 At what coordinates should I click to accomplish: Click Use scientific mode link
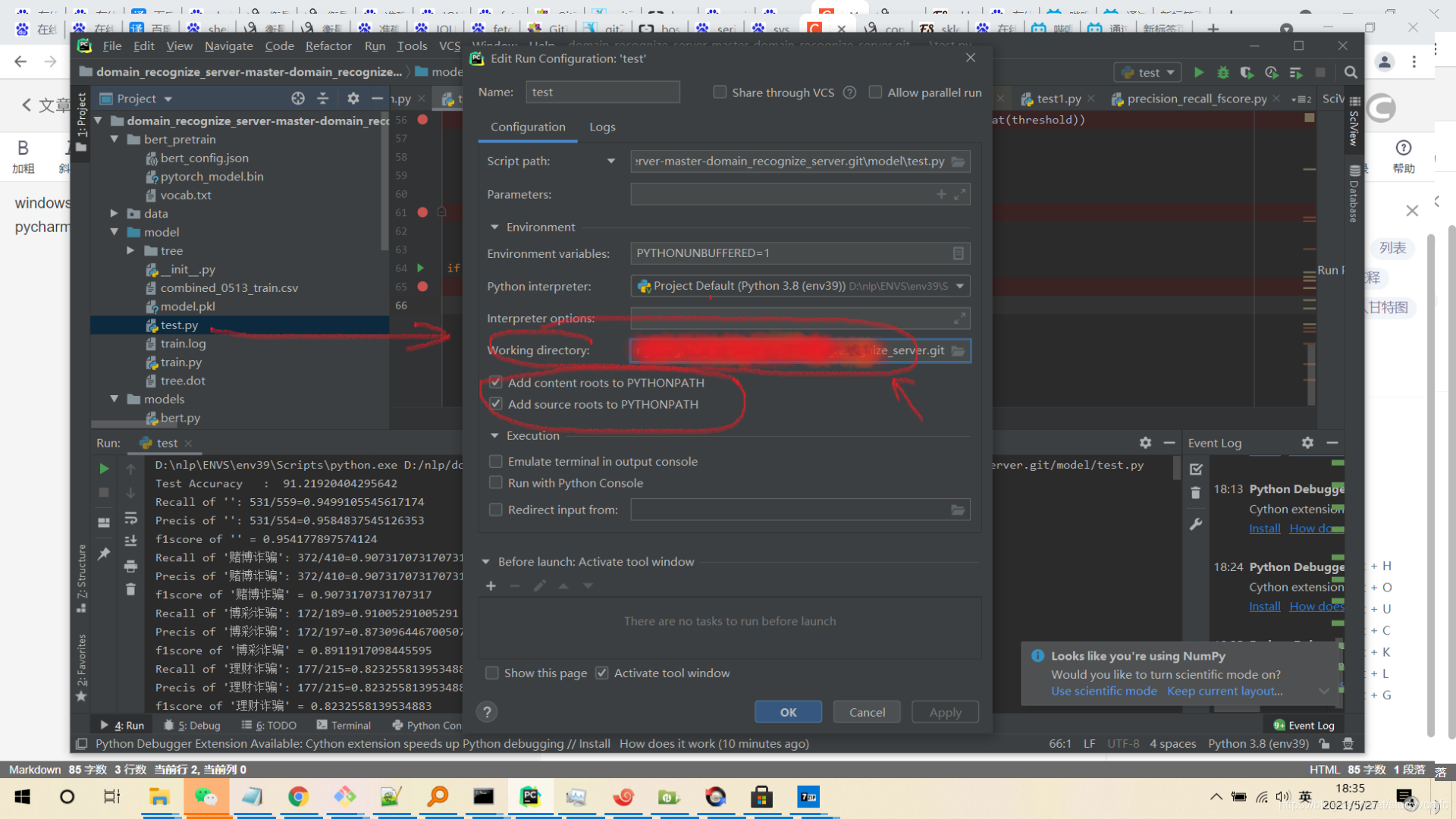click(1103, 692)
